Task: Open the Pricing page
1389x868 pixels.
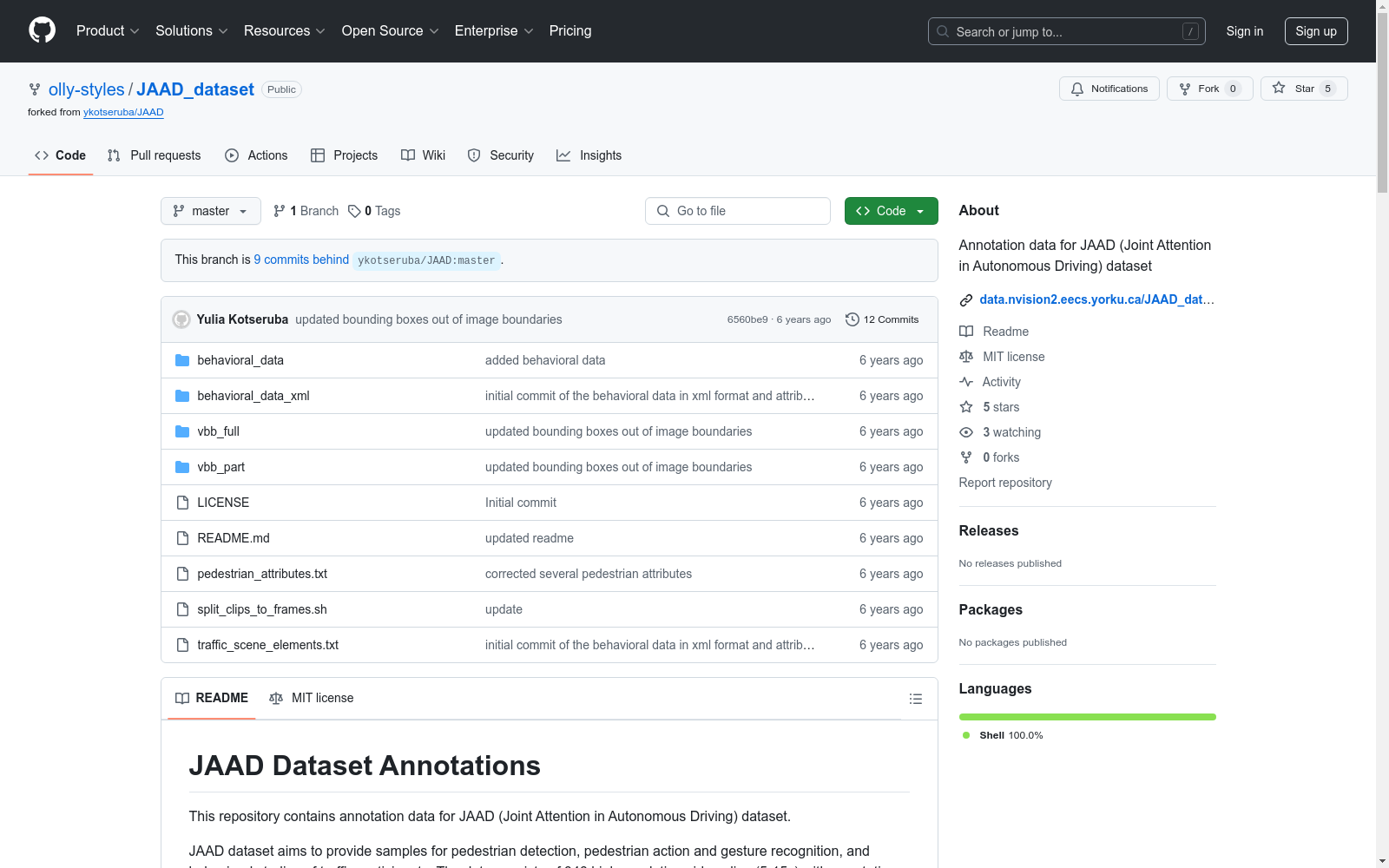Action: pyautogui.click(x=570, y=30)
